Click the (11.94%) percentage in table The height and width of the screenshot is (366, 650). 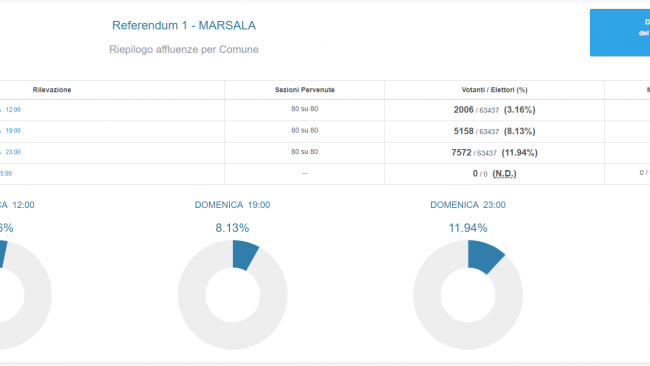coord(519,153)
